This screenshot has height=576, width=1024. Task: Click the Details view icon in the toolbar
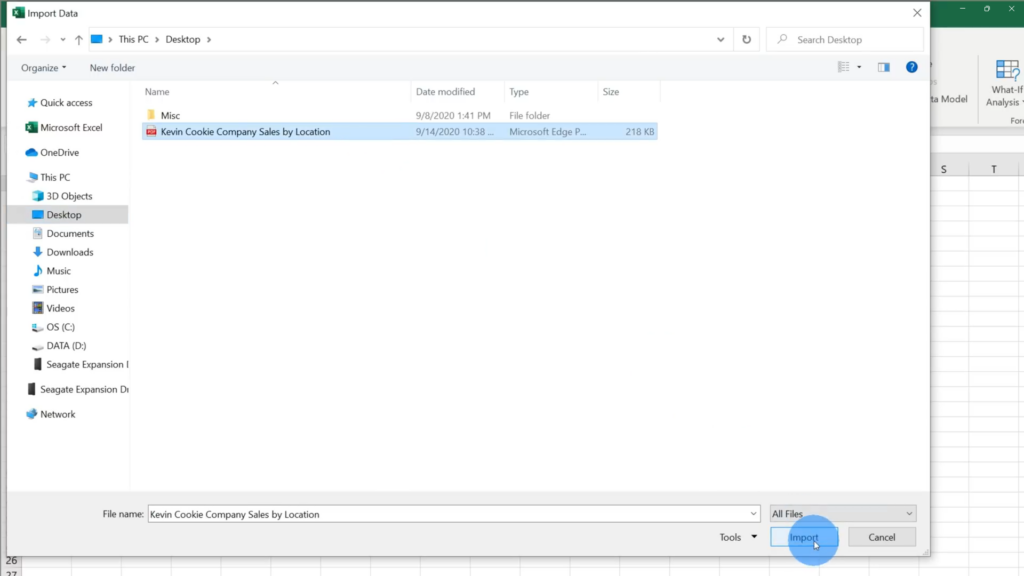845,67
